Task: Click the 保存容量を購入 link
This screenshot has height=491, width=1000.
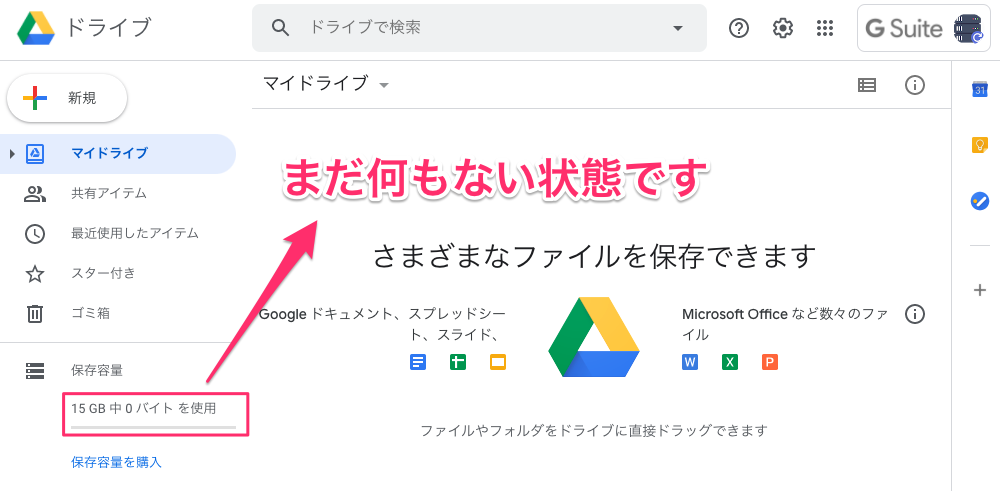Action: pyautogui.click(x=116, y=462)
